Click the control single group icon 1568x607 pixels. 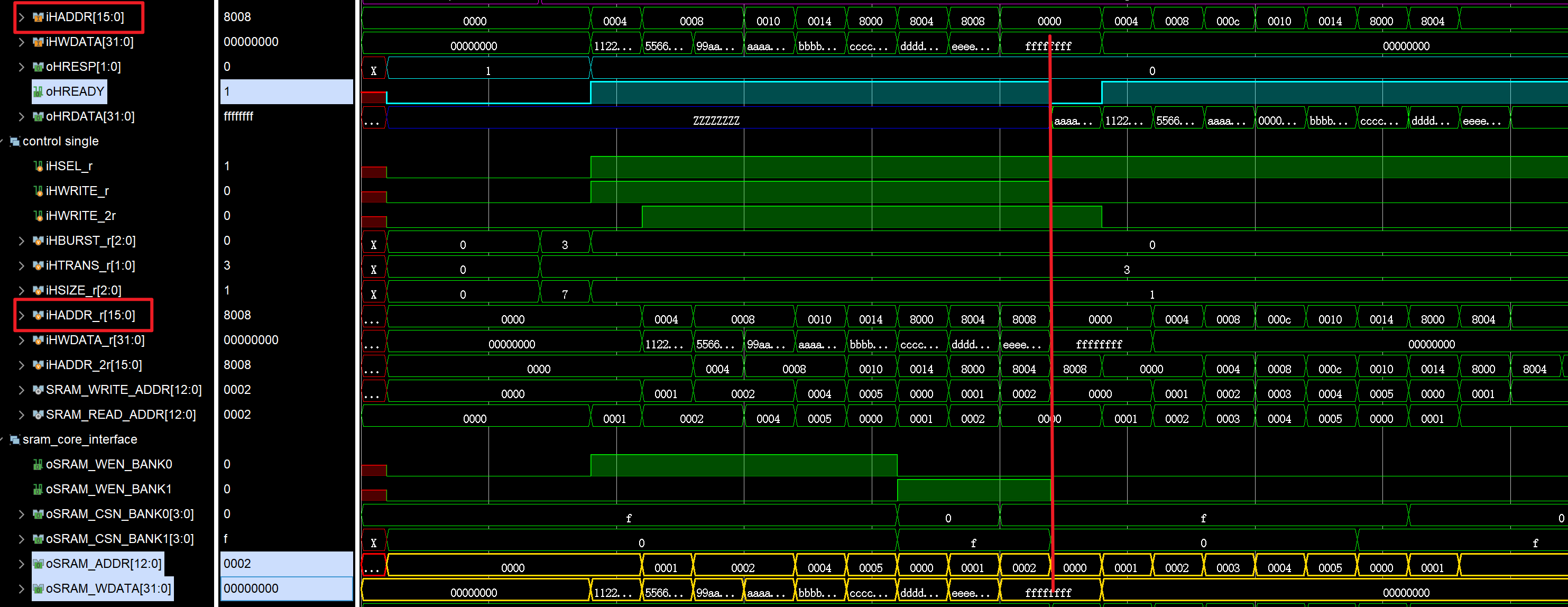pos(15,141)
